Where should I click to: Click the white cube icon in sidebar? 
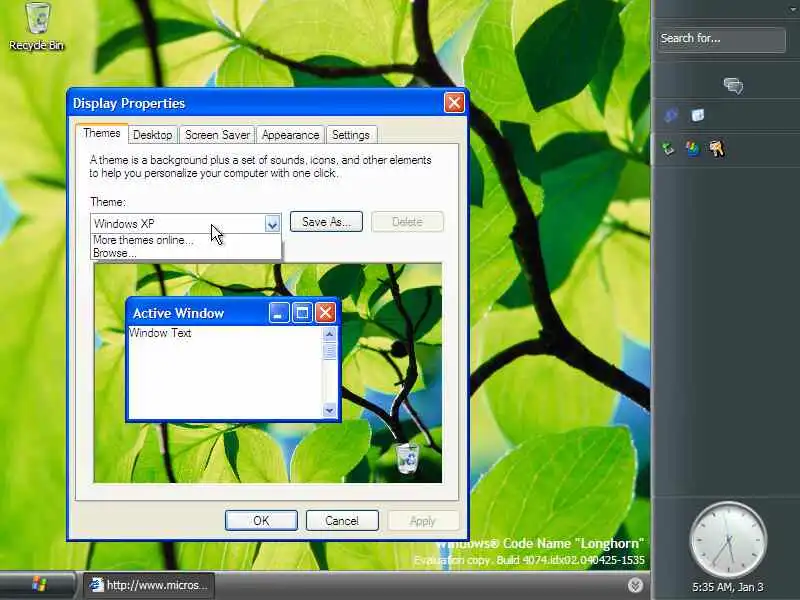pos(697,115)
